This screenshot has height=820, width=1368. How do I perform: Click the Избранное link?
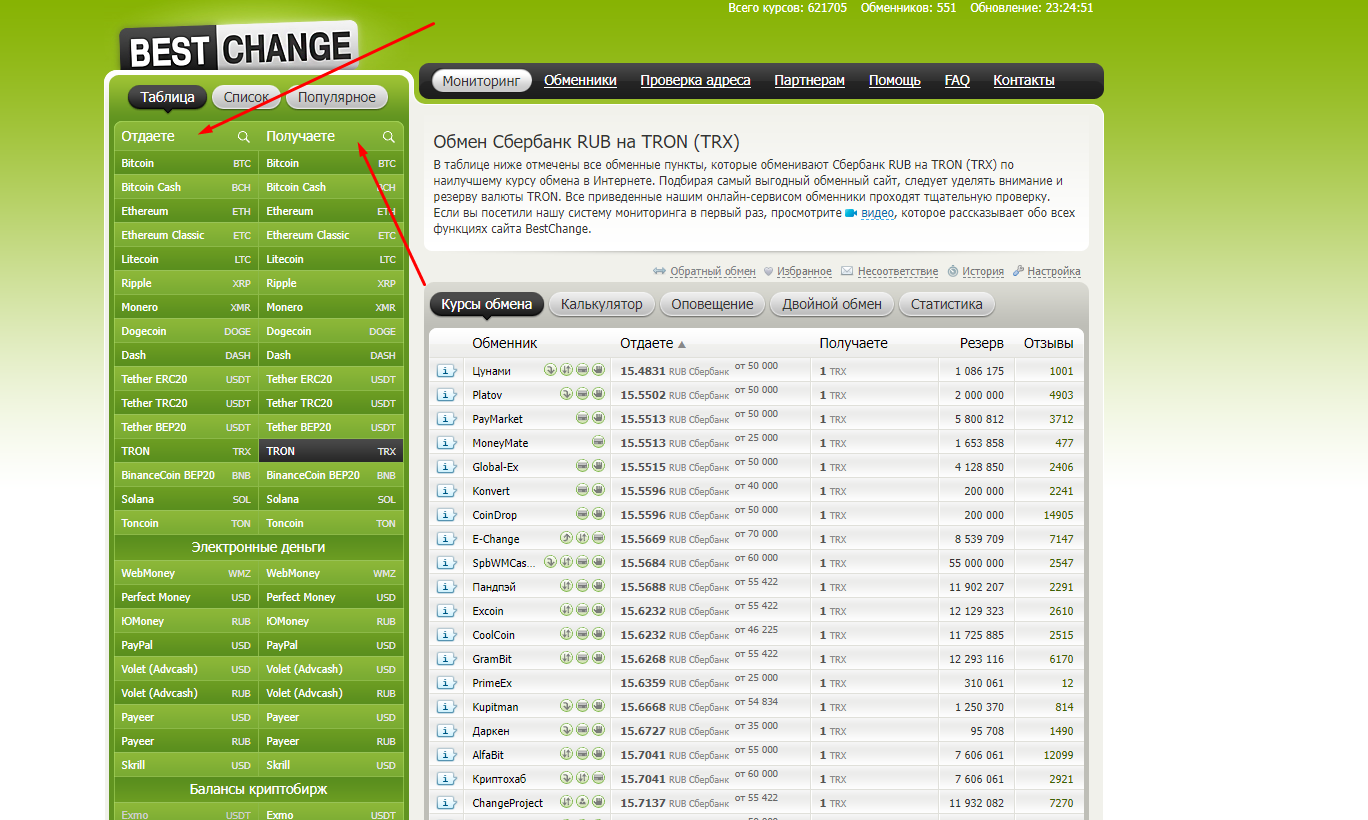(804, 271)
